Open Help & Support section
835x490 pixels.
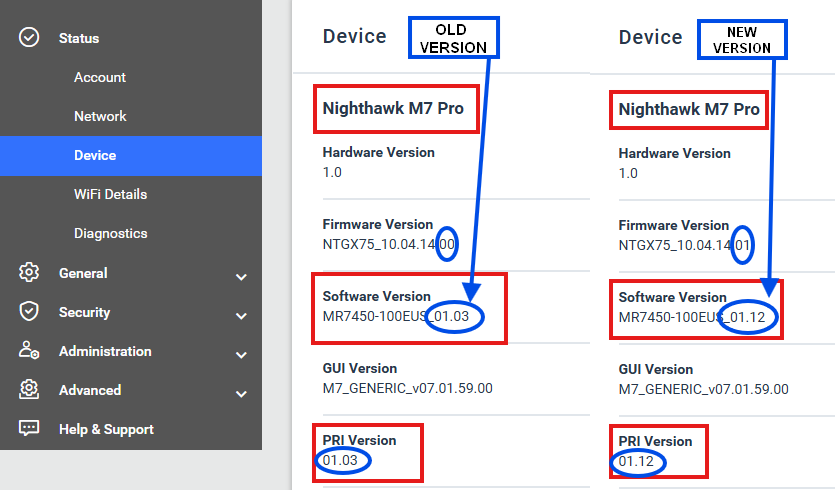click(106, 429)
